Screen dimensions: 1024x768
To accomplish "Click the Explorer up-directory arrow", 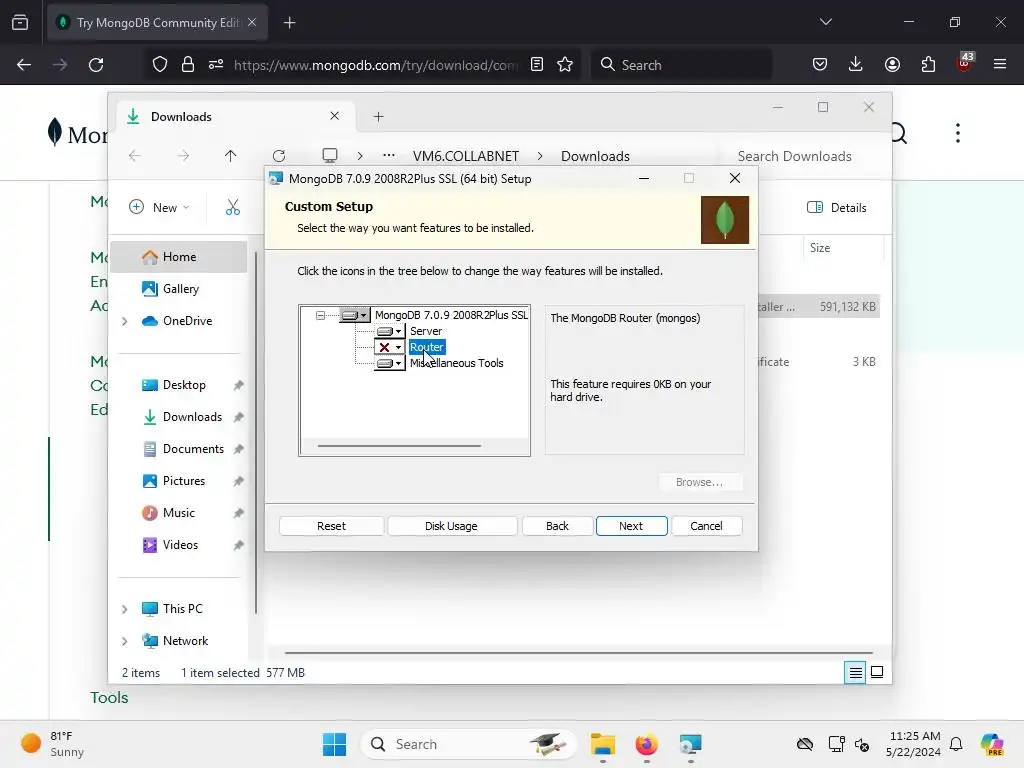I will click(x=230, y=155).
